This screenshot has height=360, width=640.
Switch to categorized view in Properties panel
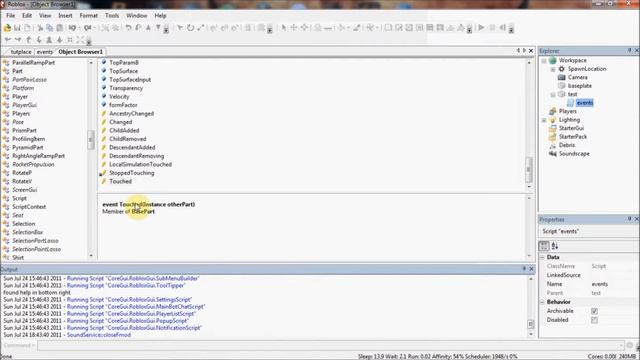544,246
